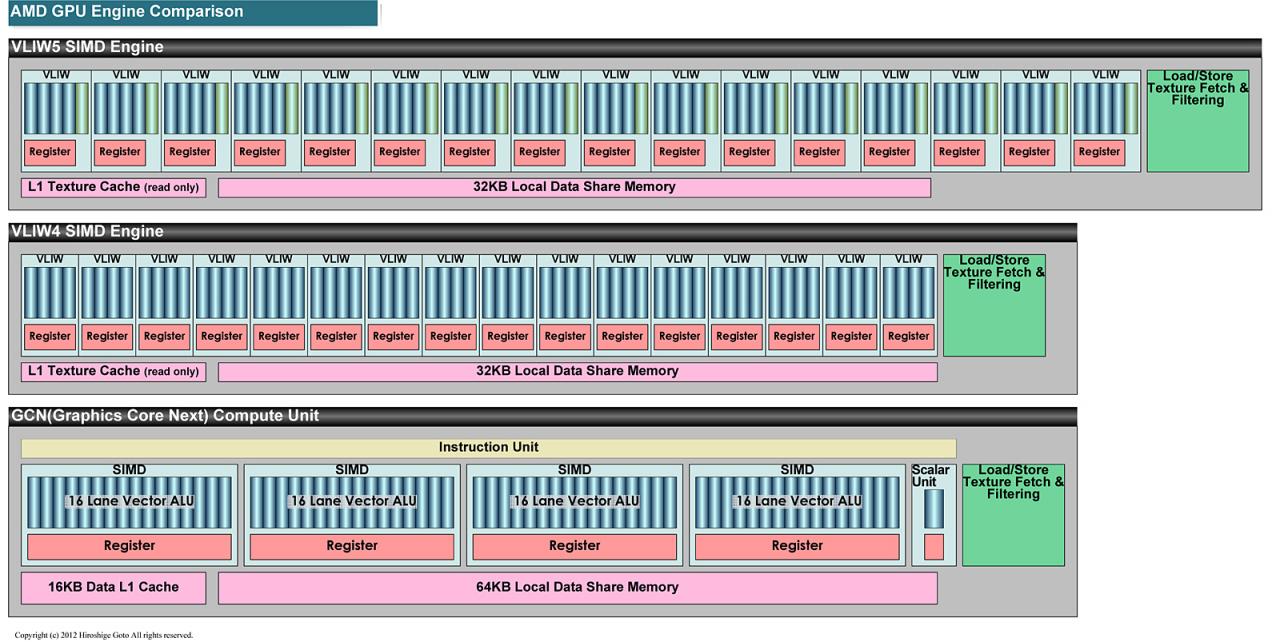Select the 64KB Local Data Share Memory block
The width and height of the screenshot is (1280, 642).
(x=577, y=588)
